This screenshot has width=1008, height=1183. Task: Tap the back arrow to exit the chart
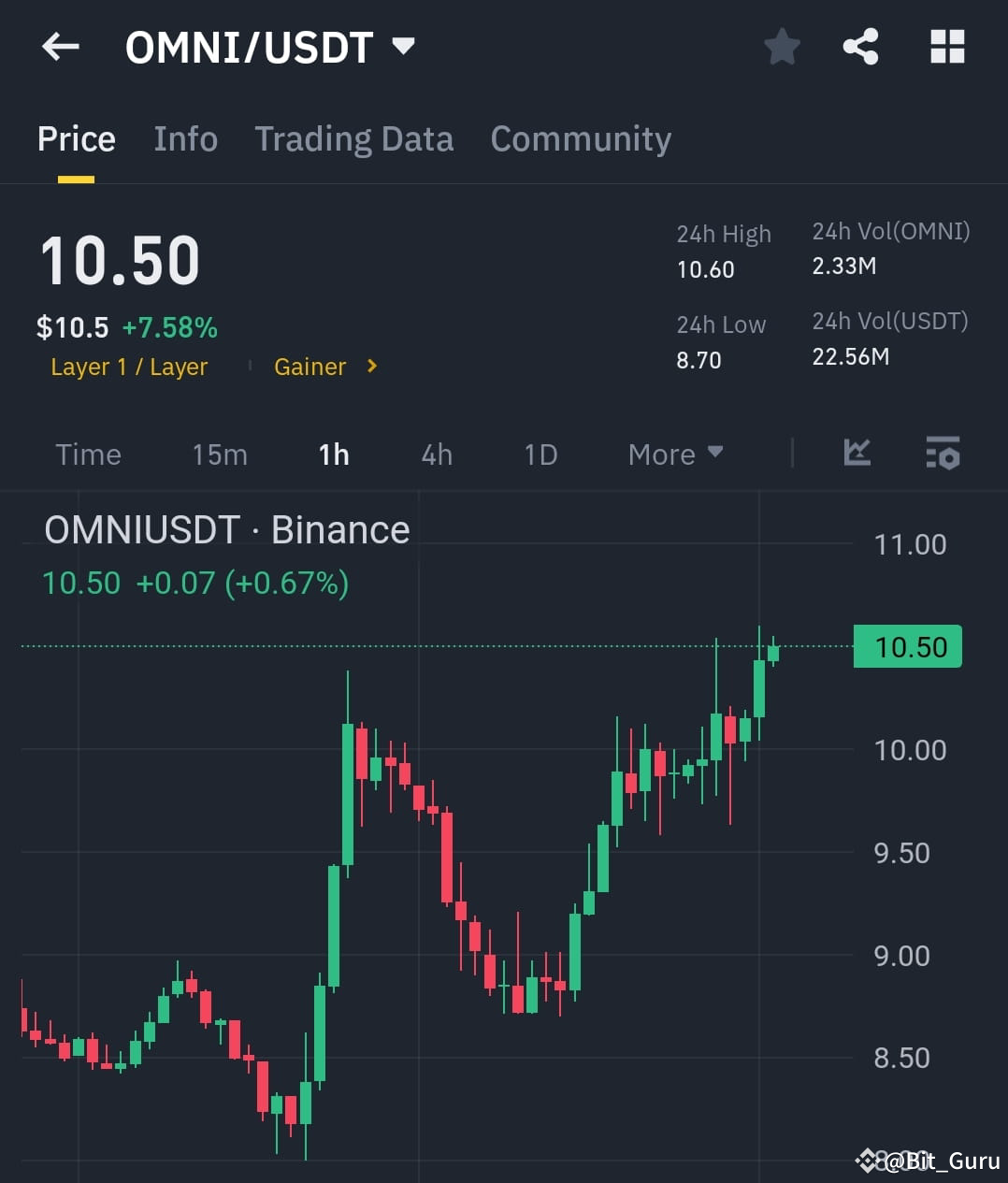pos(61,47)
